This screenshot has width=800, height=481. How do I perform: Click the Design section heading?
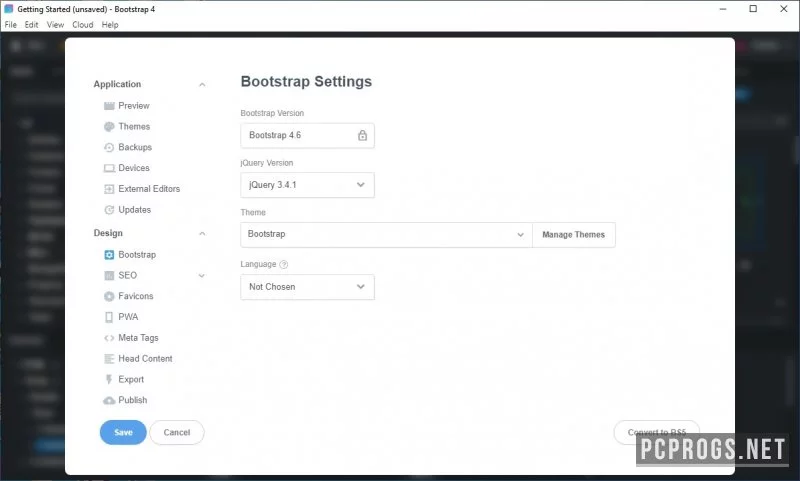click(x=108, y=233)
